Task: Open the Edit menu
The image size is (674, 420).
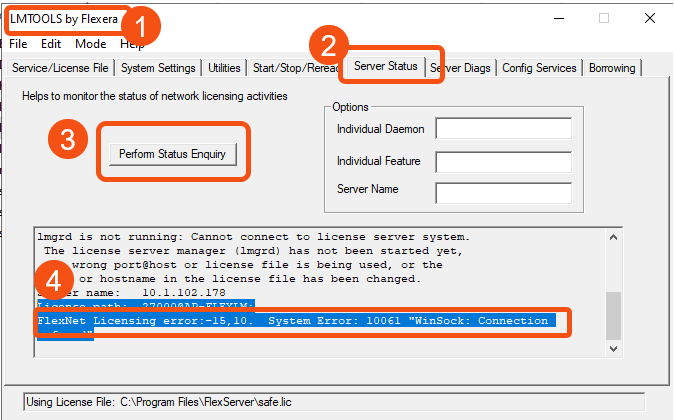Action: [x=51, y=44]
